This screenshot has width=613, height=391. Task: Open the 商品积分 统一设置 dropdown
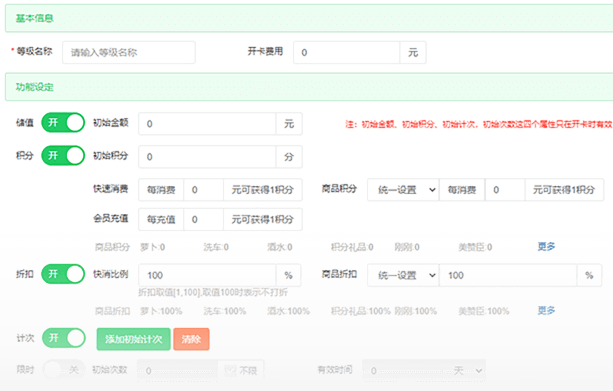tap(403, 190)
